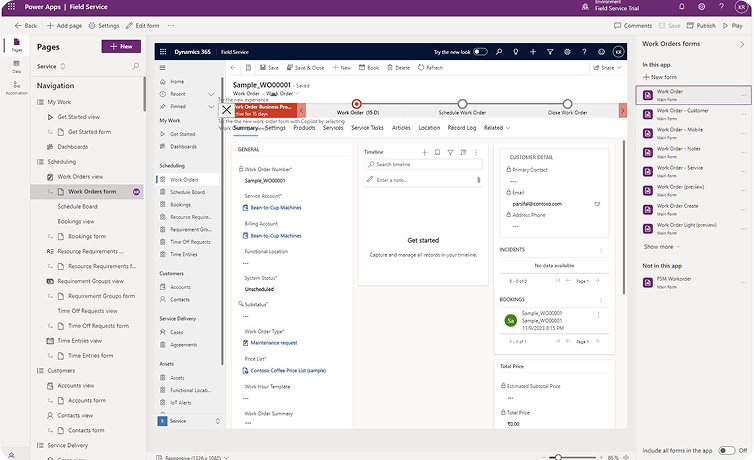The image size is (754, 460).
Task: Switch to the Products tab
Action: [x=304, y=128]
